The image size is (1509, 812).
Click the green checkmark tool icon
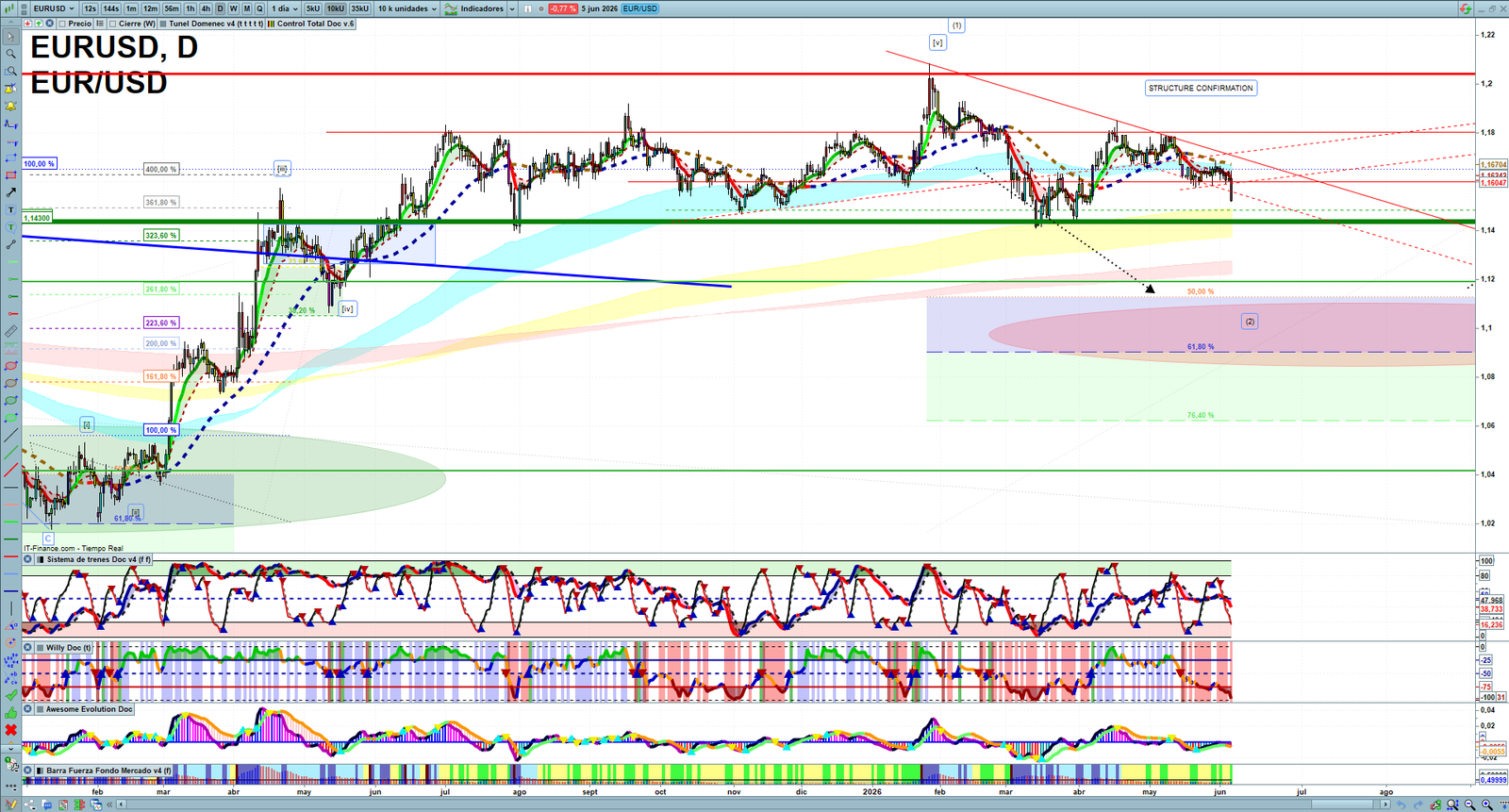pyautogui.click(x=10, y=696)
